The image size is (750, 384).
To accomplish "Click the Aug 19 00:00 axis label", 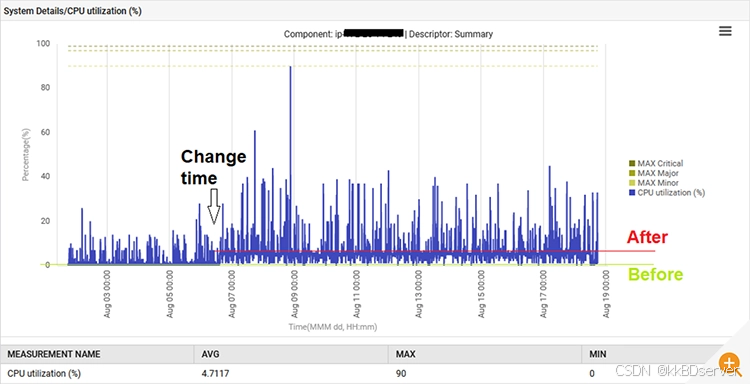I will 606,294.
